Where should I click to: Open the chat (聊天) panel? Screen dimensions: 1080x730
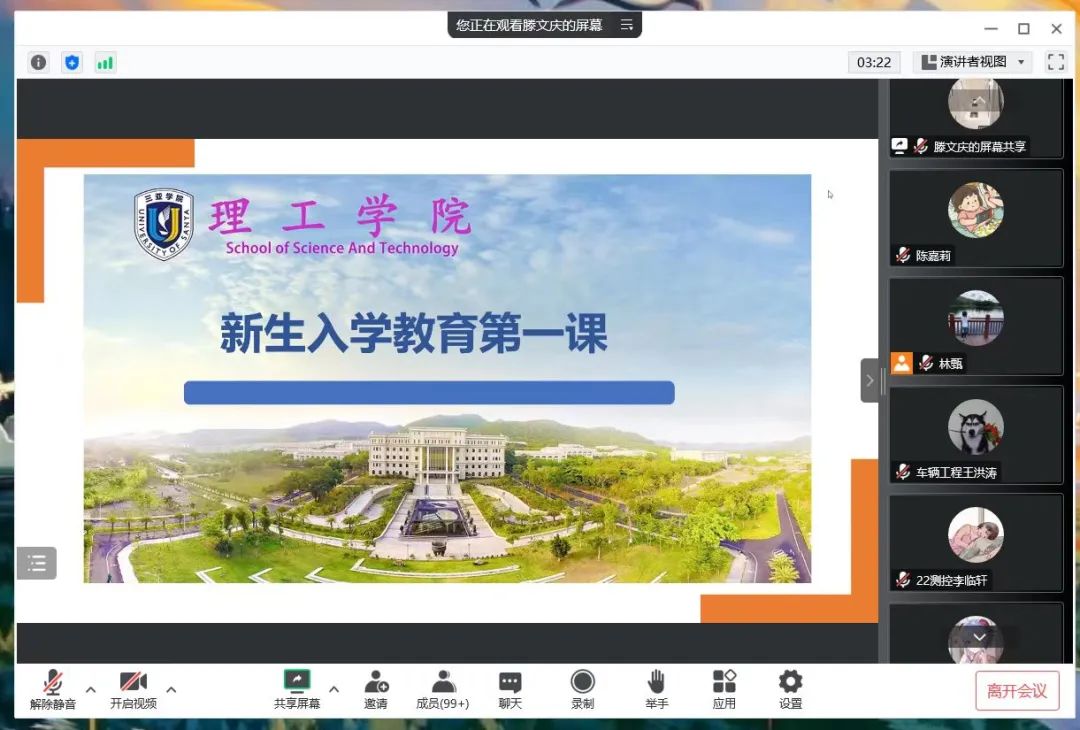(510, 689)
